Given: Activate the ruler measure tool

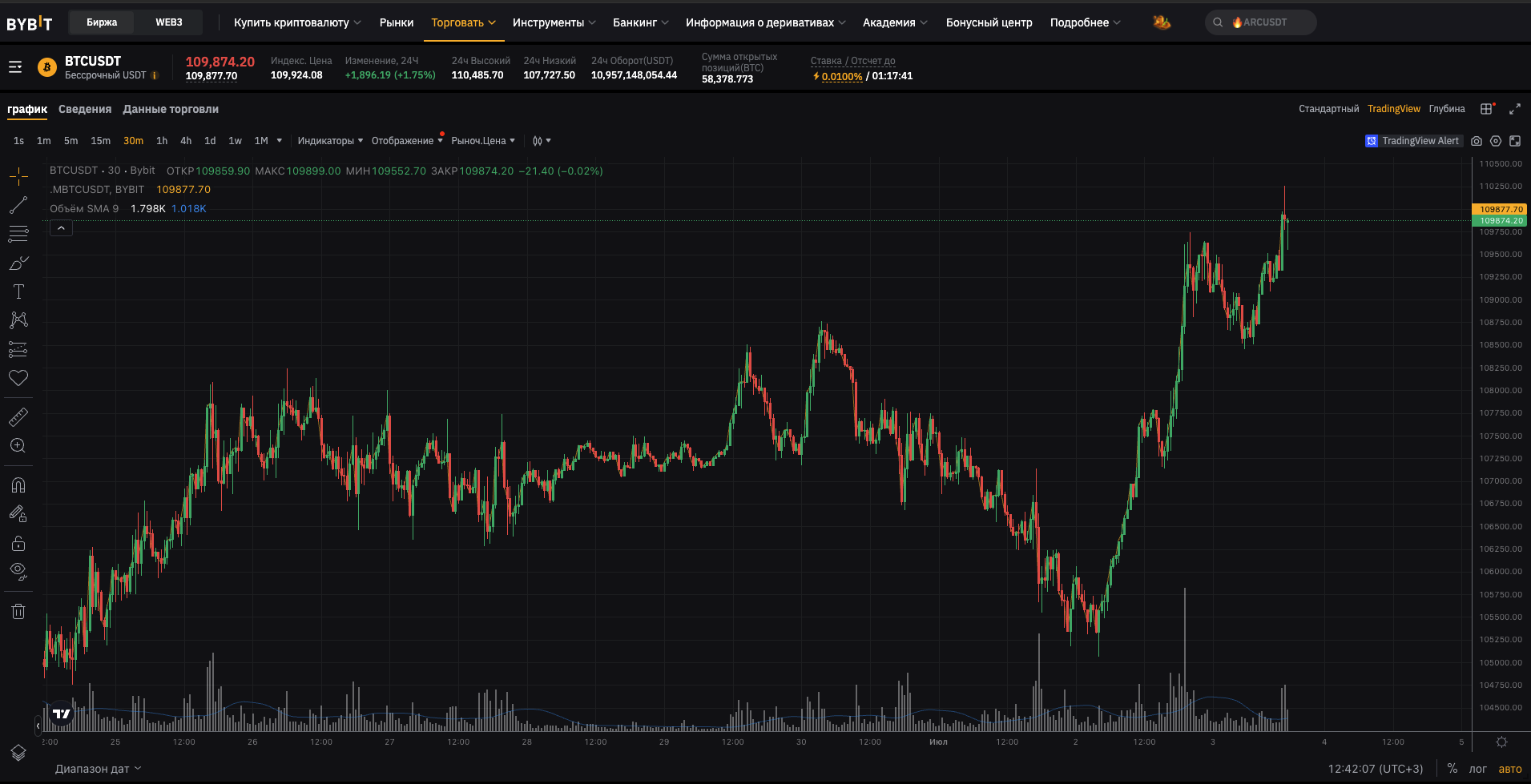Looking at the screenshot, I should click(18, 416).
